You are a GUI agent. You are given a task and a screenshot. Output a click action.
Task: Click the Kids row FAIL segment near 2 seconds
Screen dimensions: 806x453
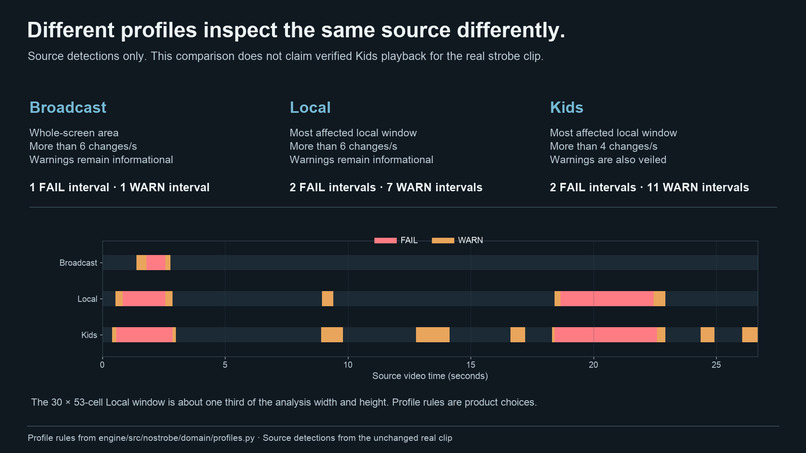tap(144, 335)
